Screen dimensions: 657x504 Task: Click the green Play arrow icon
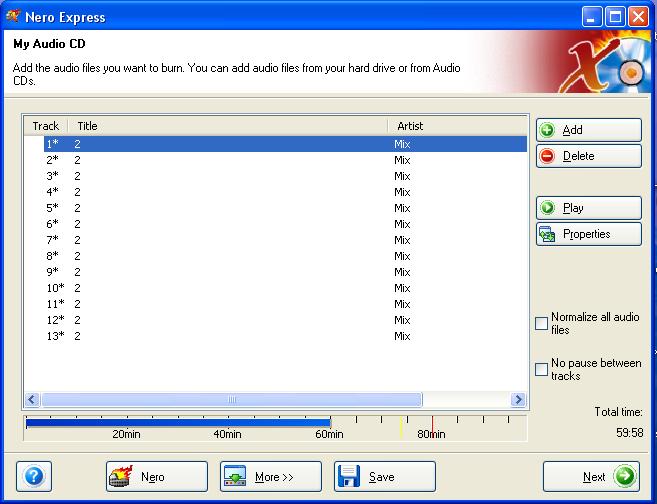click(x=547, y=208)
